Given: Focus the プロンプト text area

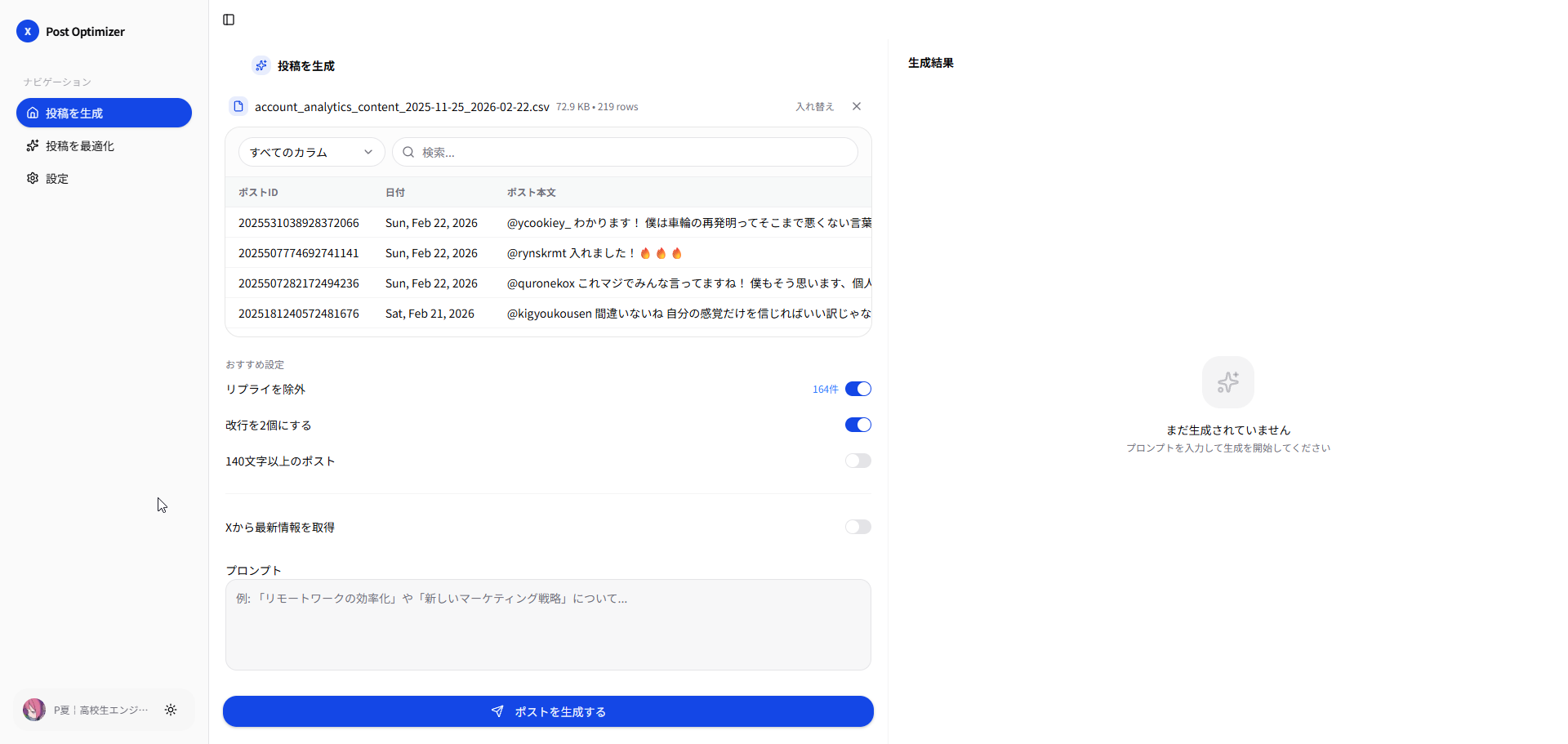Looking at the screenshot, I should 548,625.
